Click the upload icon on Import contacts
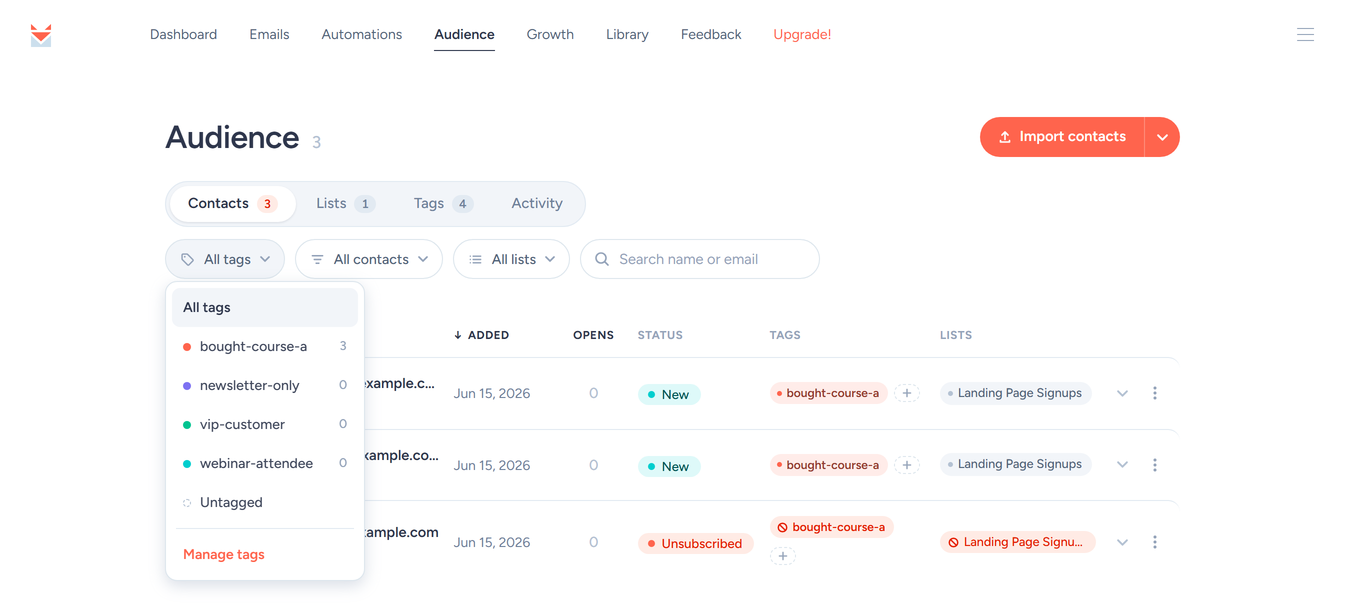 1005,137
